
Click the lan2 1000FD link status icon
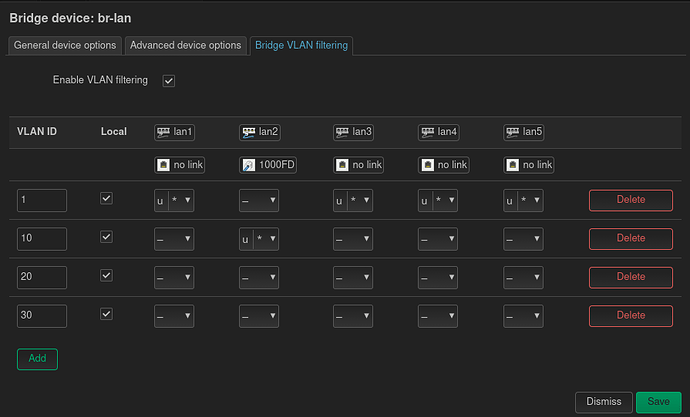pos(249,165)
